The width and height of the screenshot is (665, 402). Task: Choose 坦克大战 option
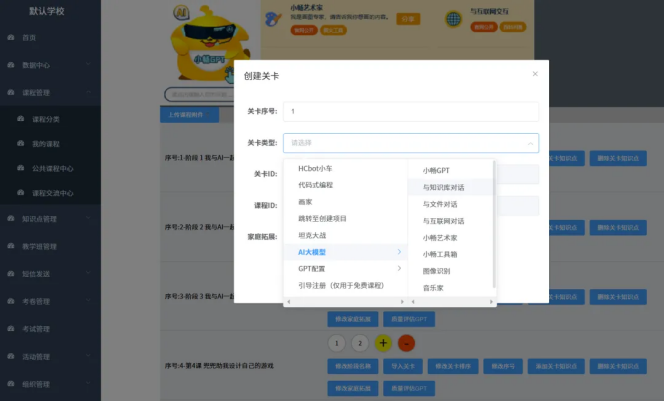[x=346, y=235]
